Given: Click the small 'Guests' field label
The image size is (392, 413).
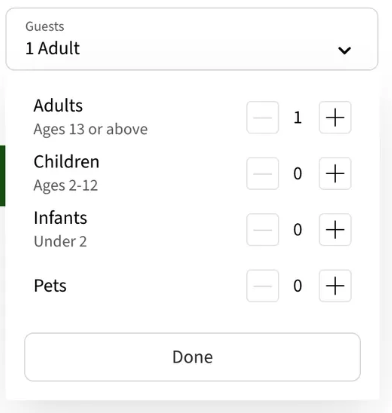Looking at the screenshot, I should click(45, 27).
